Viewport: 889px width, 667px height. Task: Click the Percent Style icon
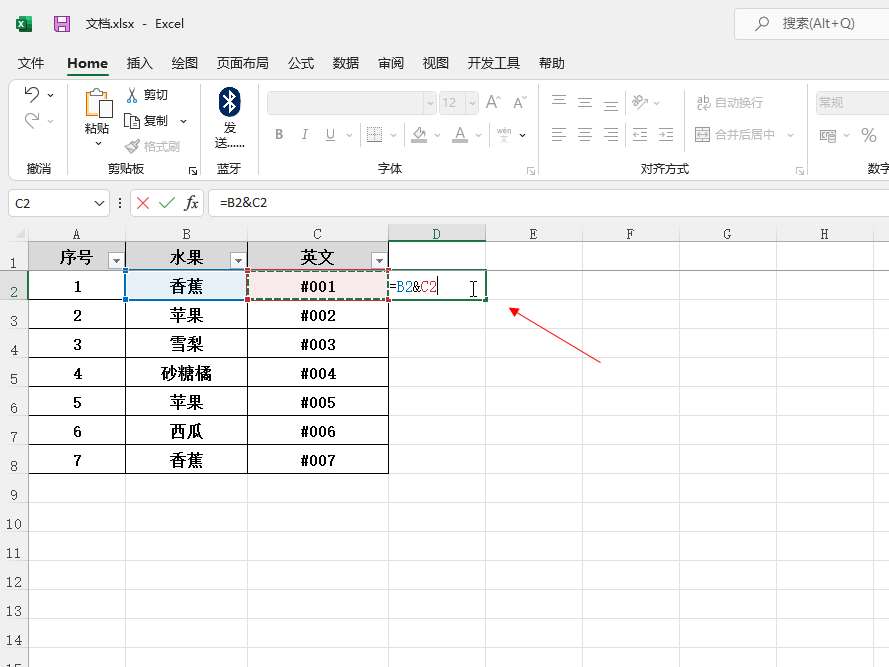(869, 135)
